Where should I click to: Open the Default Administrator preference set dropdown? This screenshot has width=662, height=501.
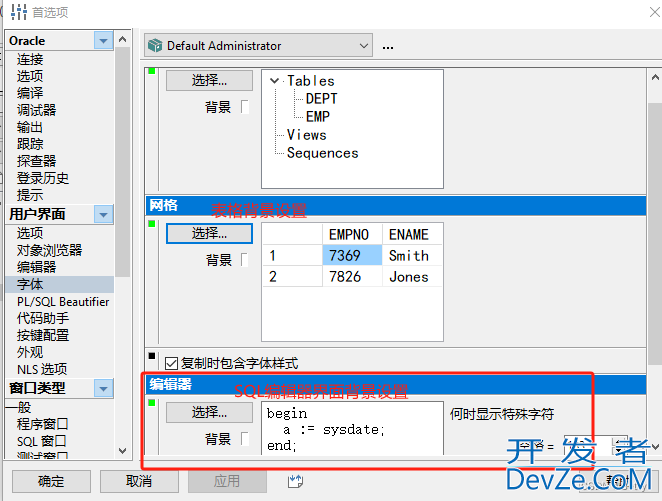coord(258,45)
